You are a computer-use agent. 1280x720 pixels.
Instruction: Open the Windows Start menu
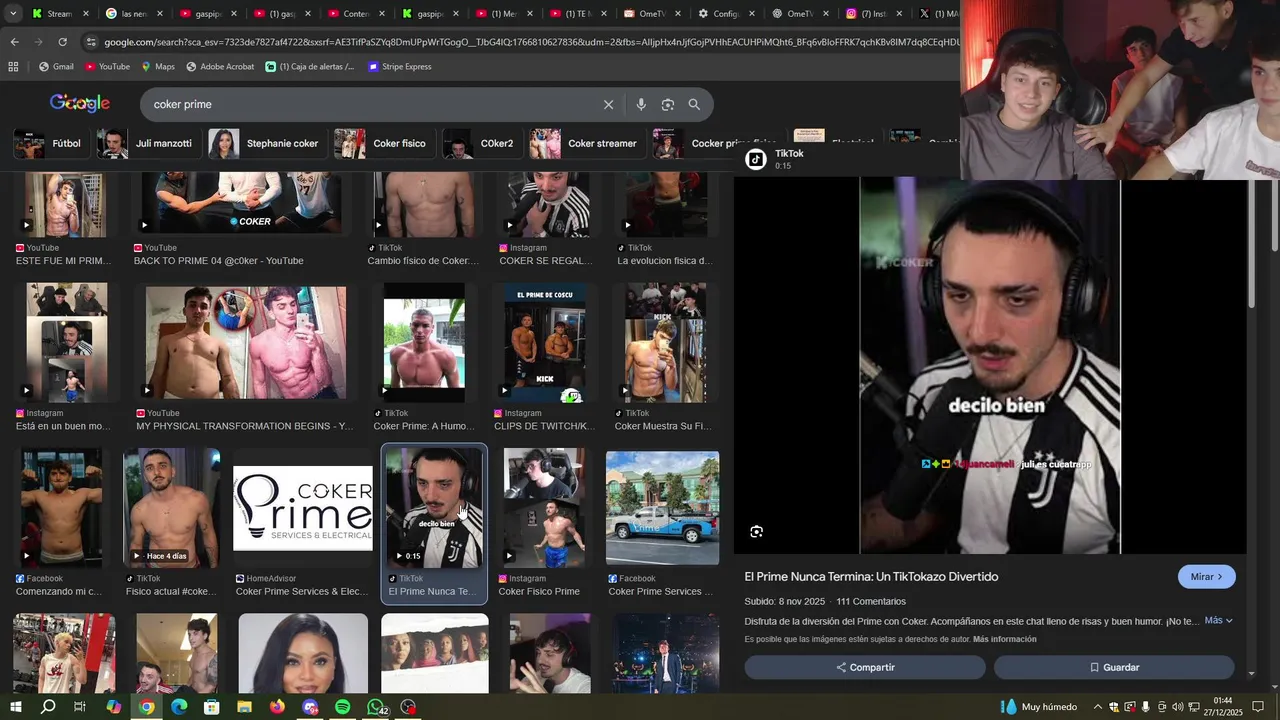pos(15,707)
